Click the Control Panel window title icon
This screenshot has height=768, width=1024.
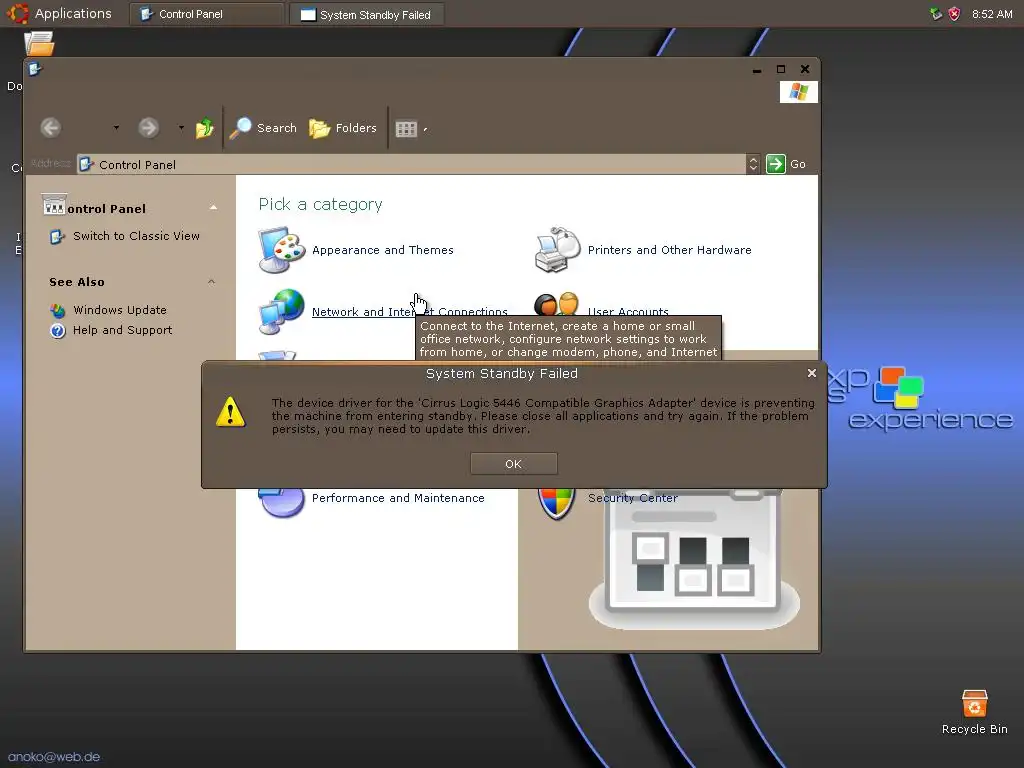35,69
